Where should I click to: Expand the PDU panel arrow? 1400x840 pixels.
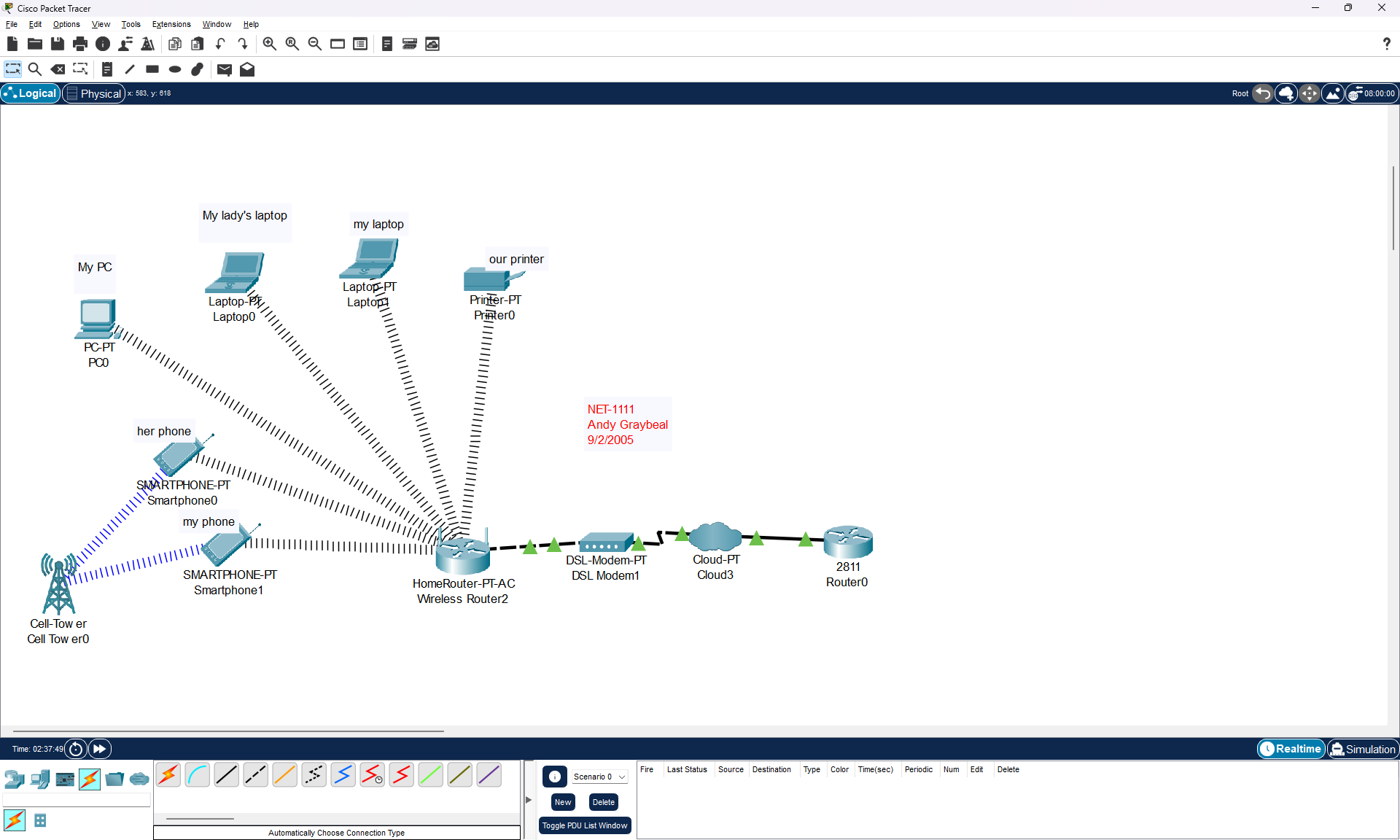529,800
